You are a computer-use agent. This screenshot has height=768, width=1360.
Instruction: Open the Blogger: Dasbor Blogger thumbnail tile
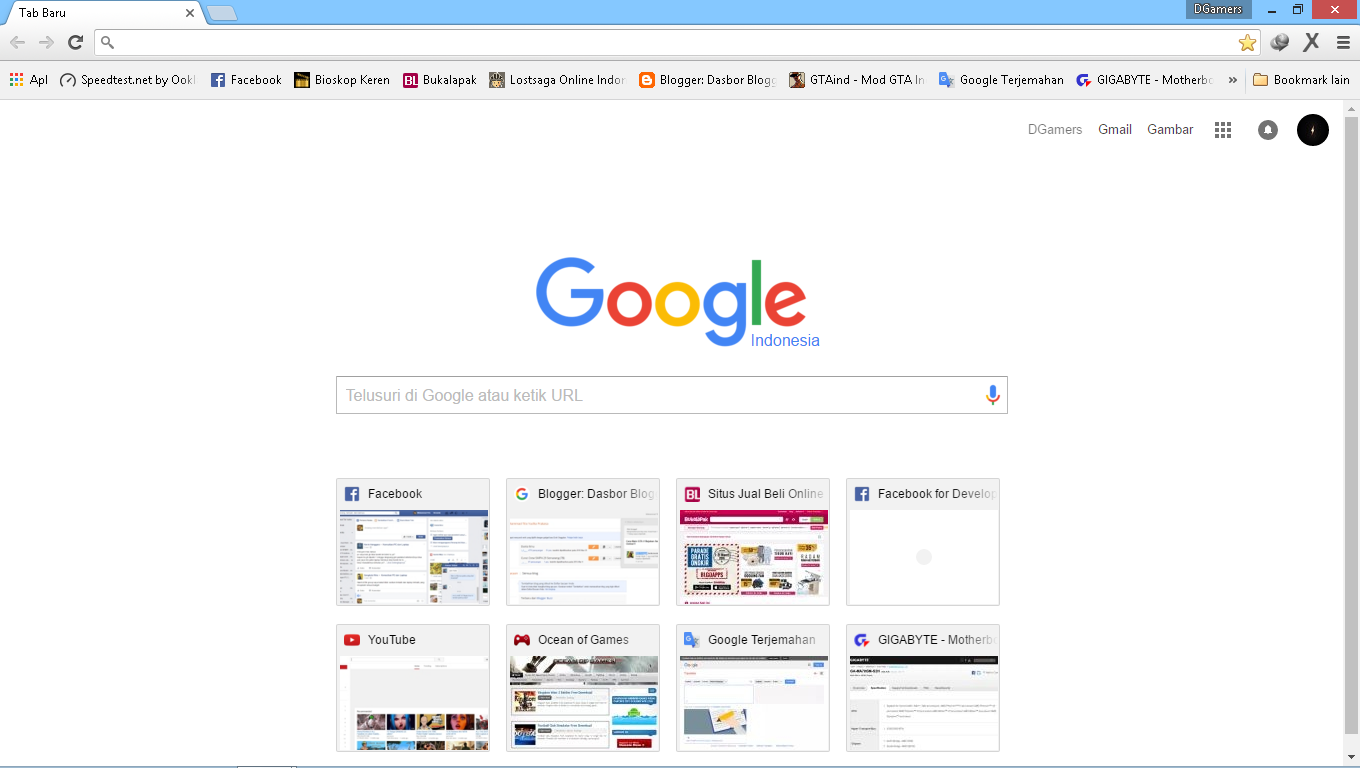point(583,542)
